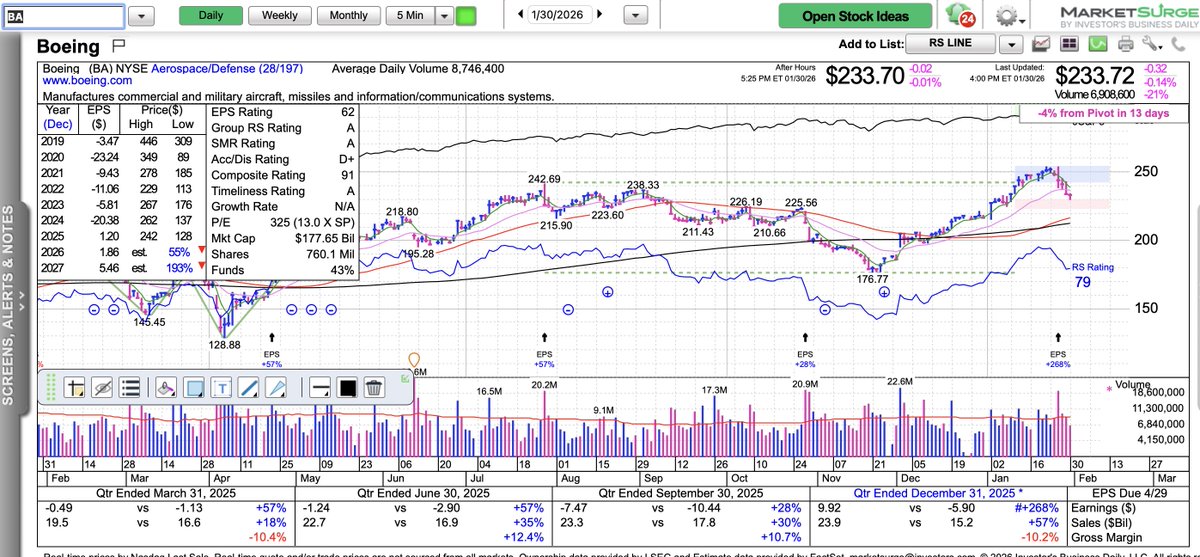Viewport: 1200px width, 557px height.
Task: Open the drawings list tool
Action: coord(129,389)
